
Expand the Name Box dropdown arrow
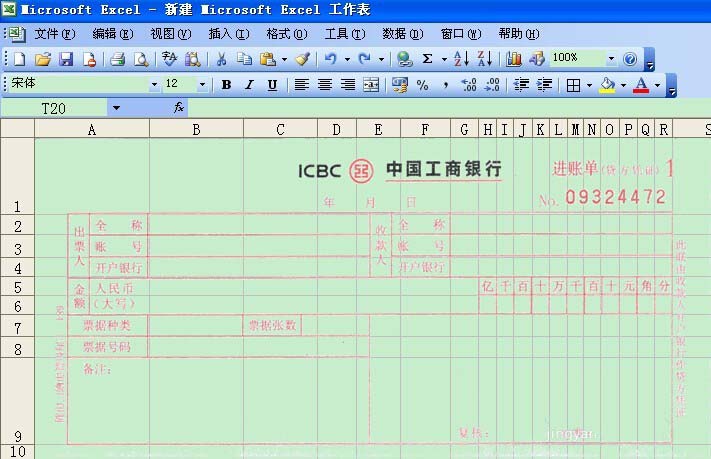(x=117, y=108)
